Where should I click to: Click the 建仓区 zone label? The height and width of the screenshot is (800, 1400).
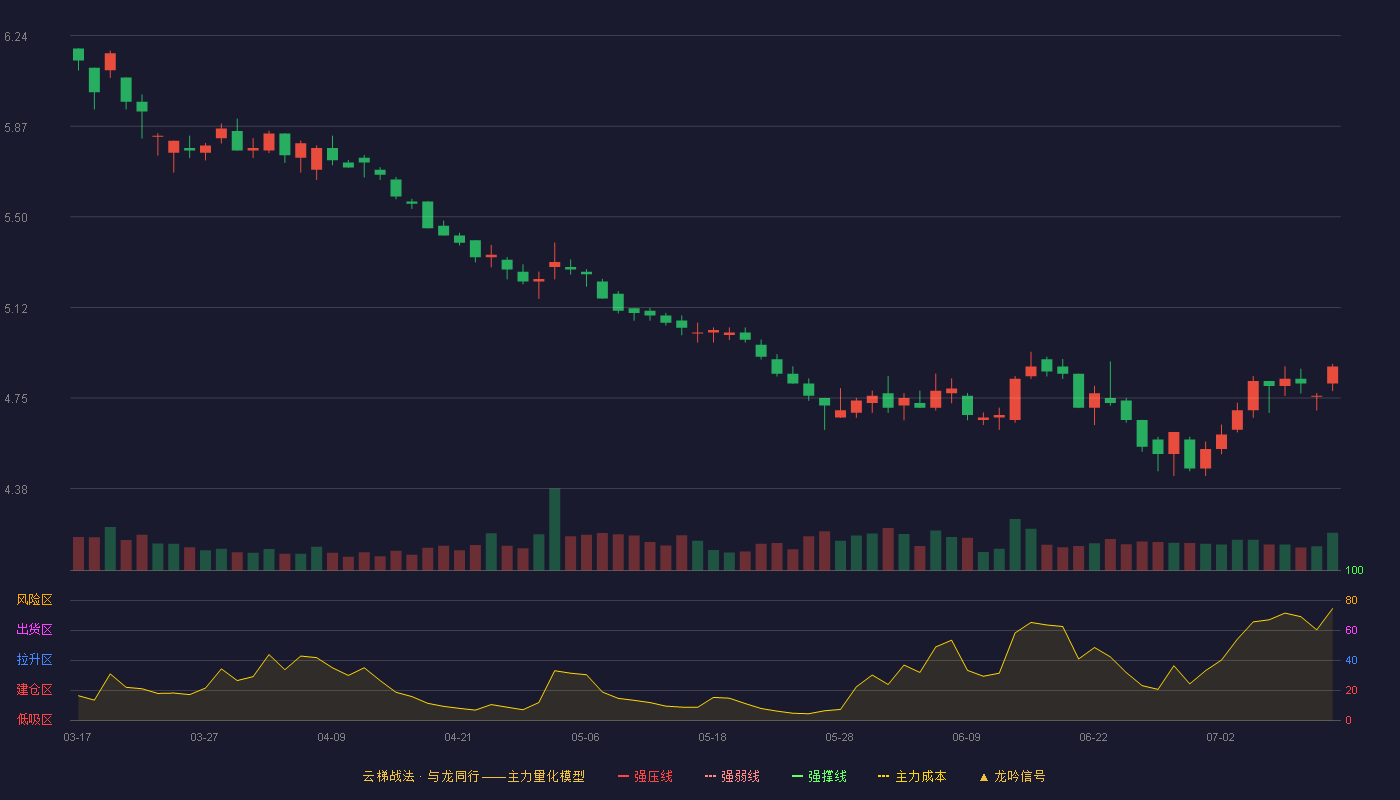(x=34, y=690)
